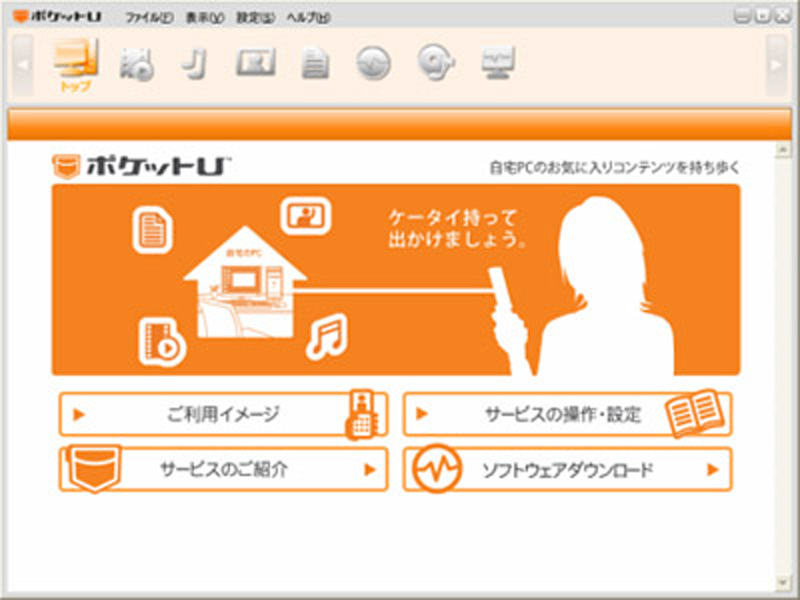Open the ファイル menu
Viewport: 800px width, 600px height.
tap(150, 18)
